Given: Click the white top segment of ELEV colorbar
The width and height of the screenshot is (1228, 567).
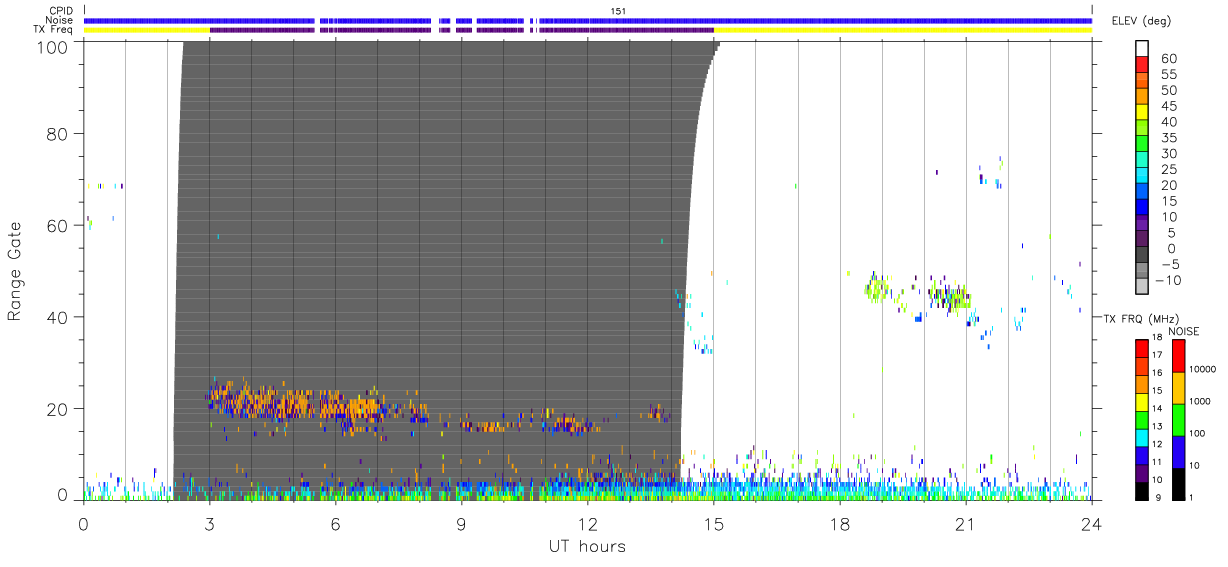Looking at the screenshot, I should (x=1142, y=49).
